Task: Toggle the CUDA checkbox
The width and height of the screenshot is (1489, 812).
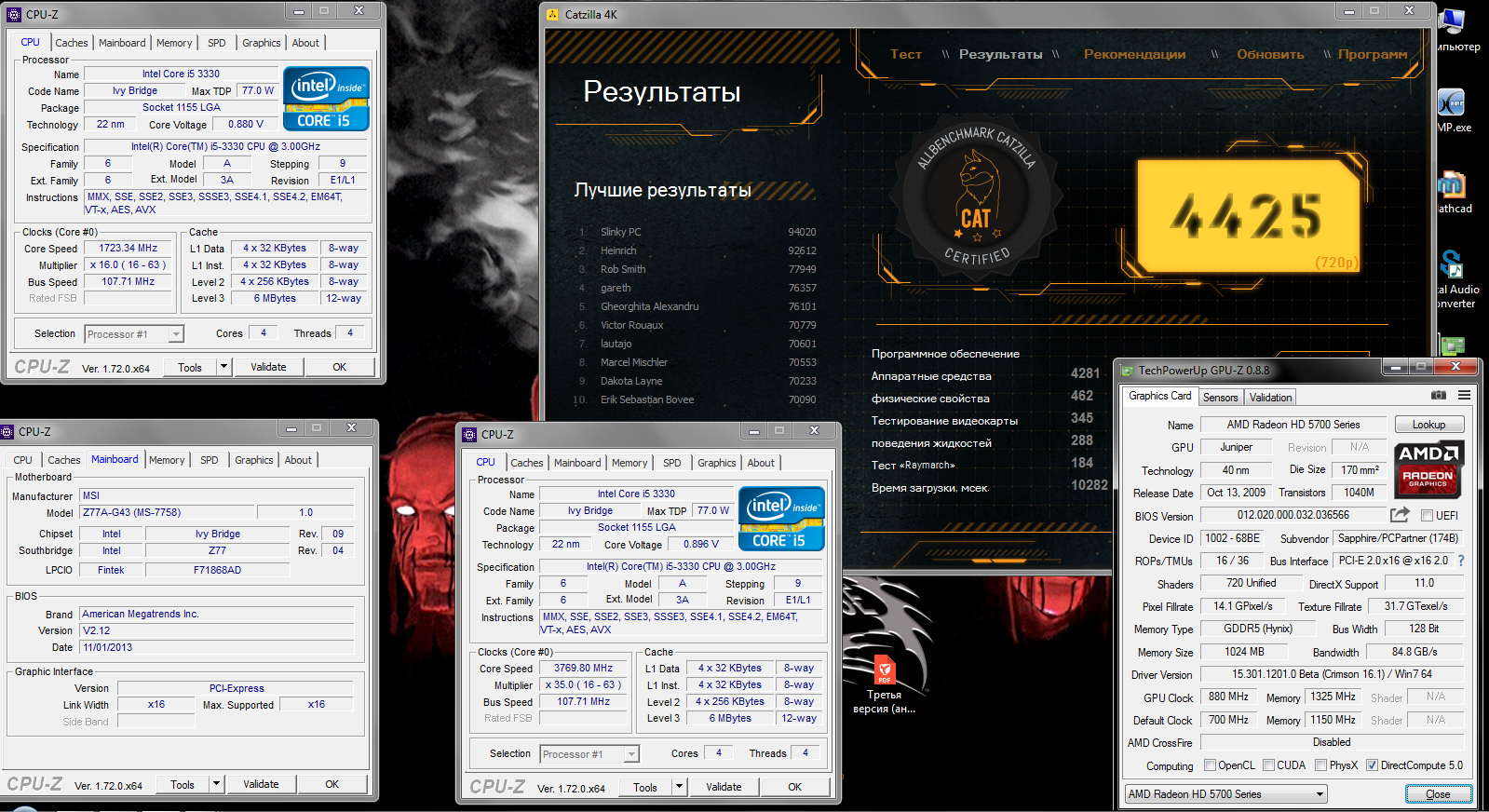Action: click(x=1268, y=765)
